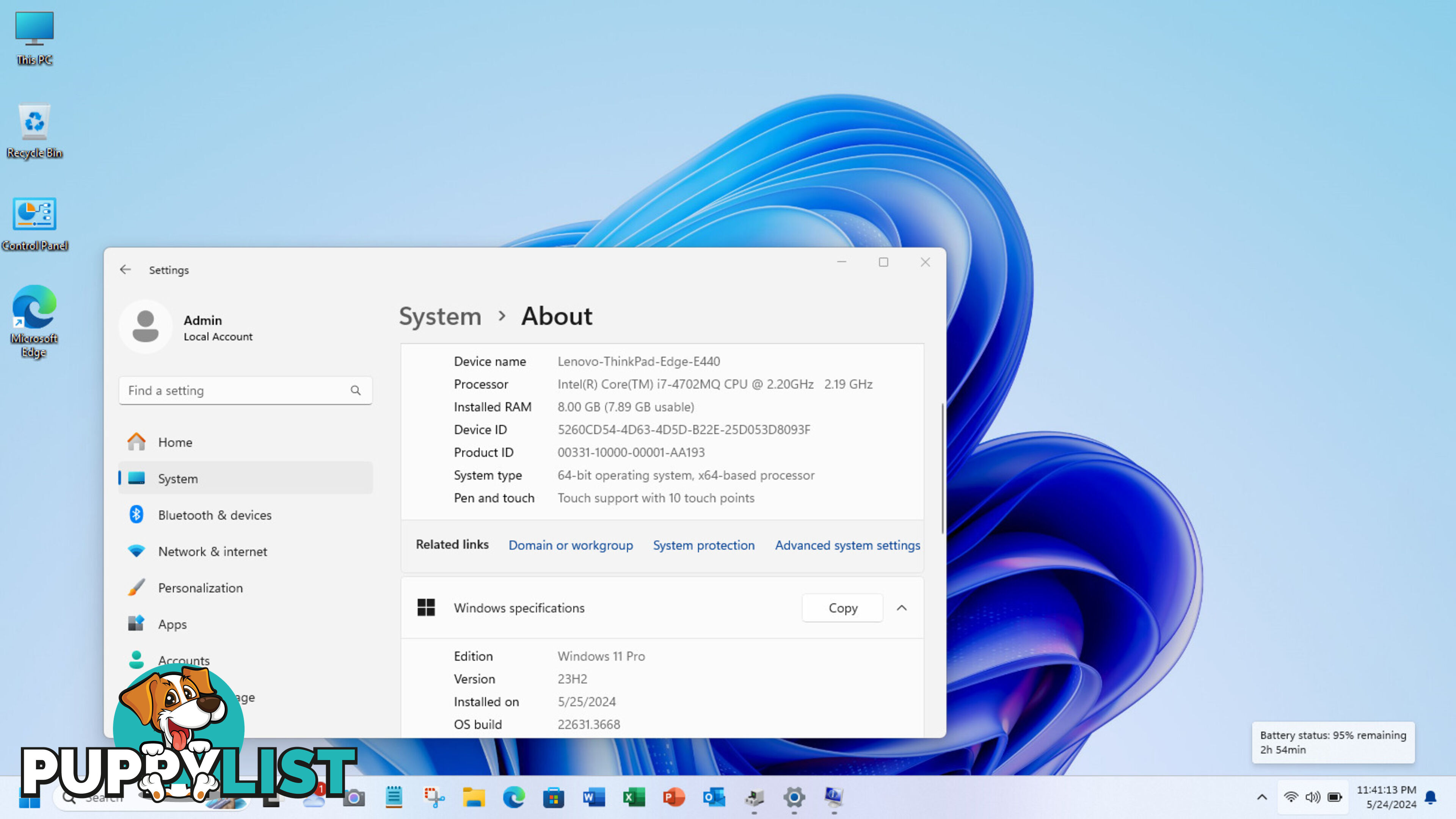The width and height of the screenshot is (1456, 819).
Task: Open the Wi-Fi tray icon
Action: 1290,797
